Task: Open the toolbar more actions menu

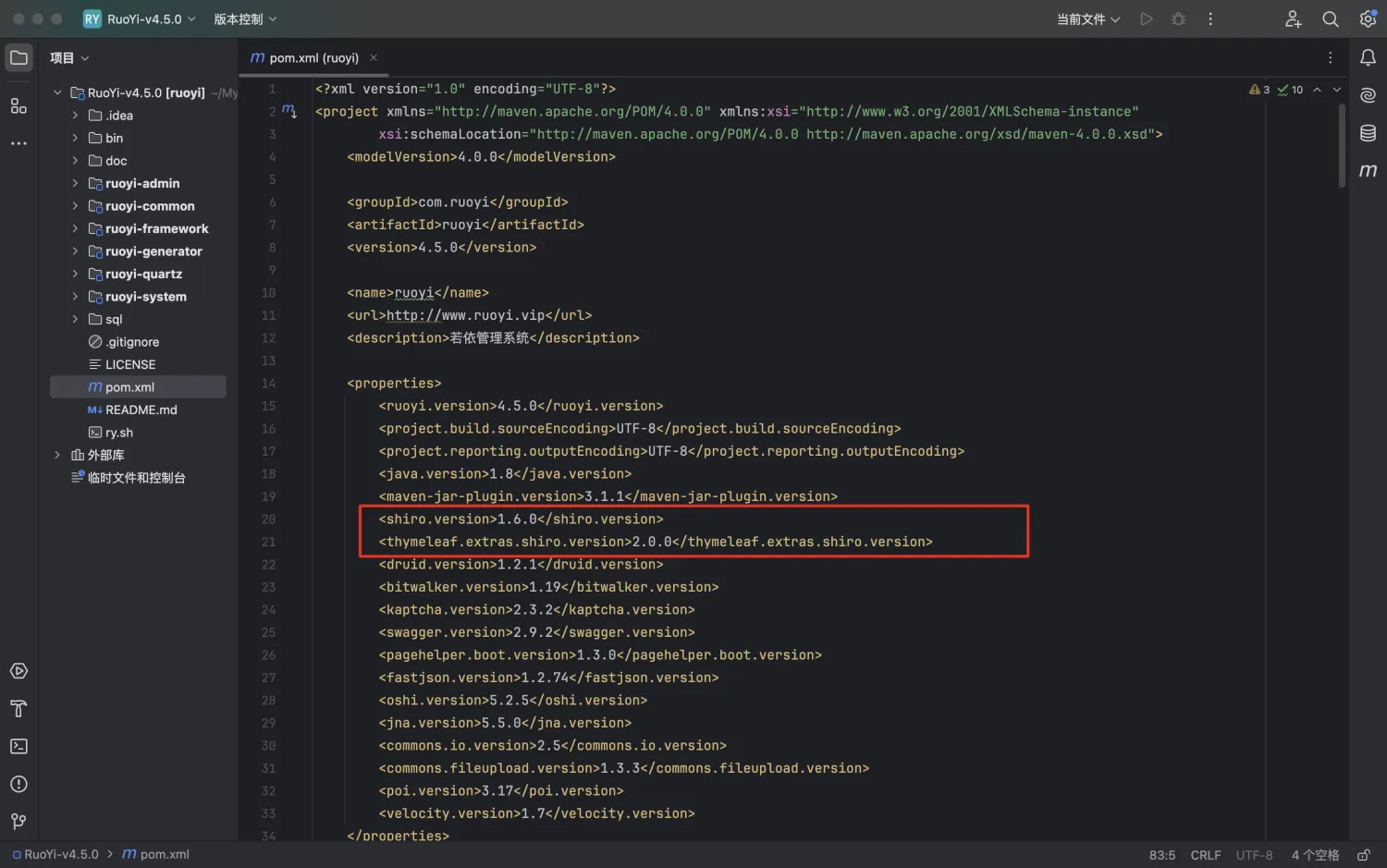Action: pos(1210,18)
